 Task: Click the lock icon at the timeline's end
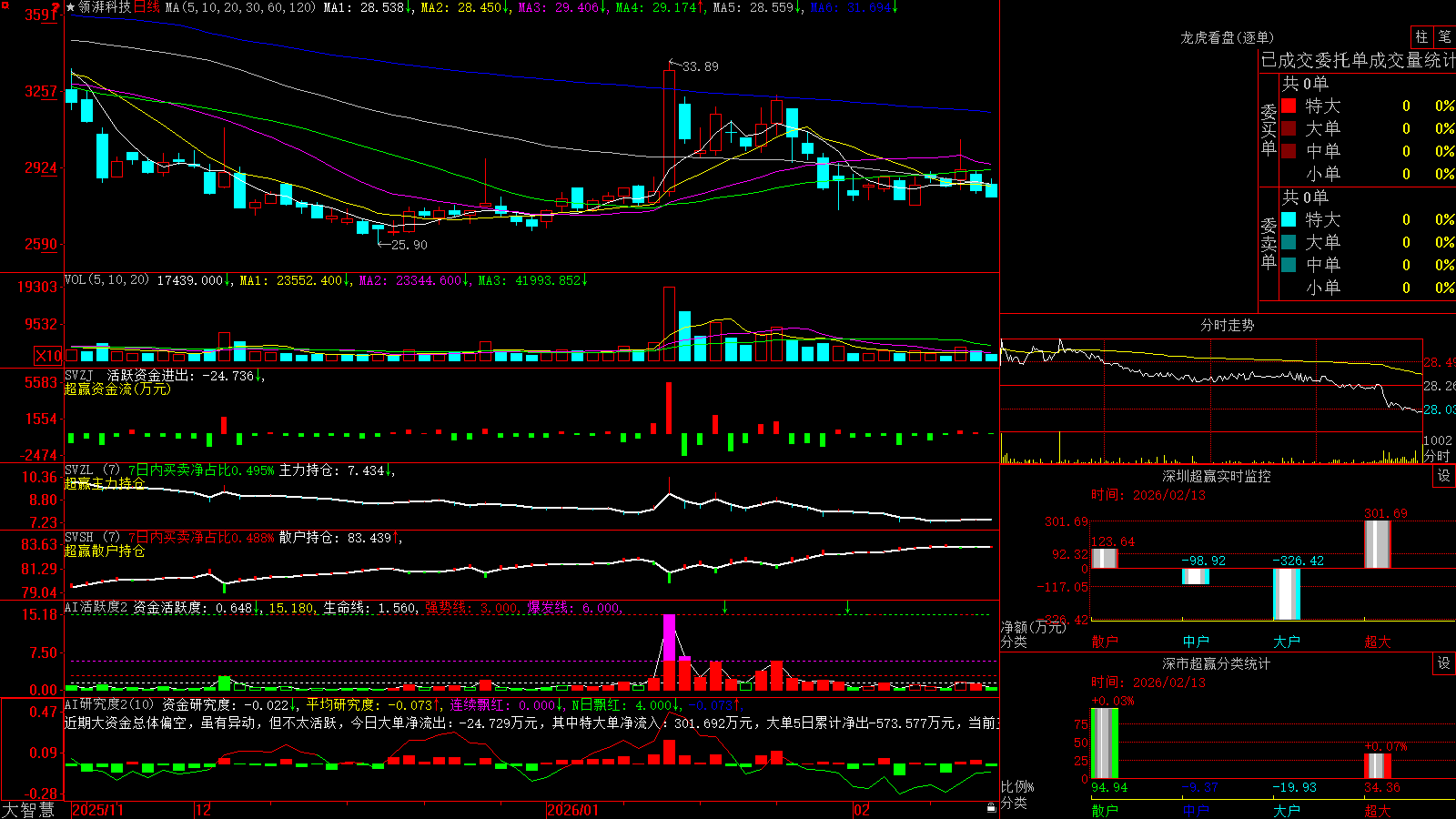[991, 808]
